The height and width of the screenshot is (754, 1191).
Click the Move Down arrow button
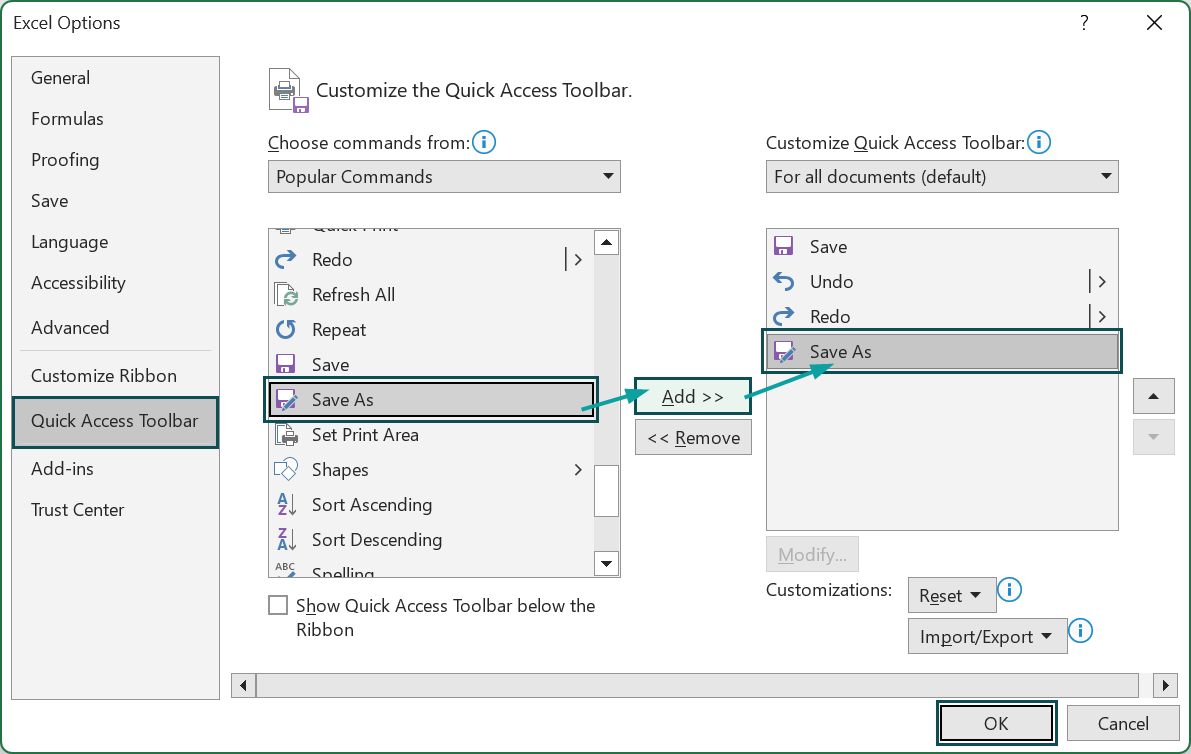[x=1154, y=437]
